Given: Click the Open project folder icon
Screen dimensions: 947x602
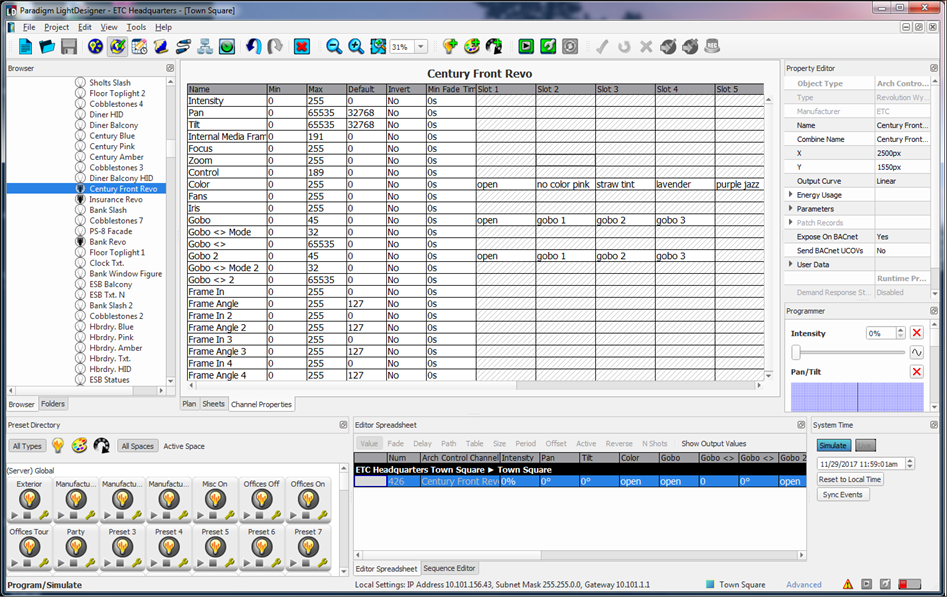Looking at the screenshot, I should (47, 47).
